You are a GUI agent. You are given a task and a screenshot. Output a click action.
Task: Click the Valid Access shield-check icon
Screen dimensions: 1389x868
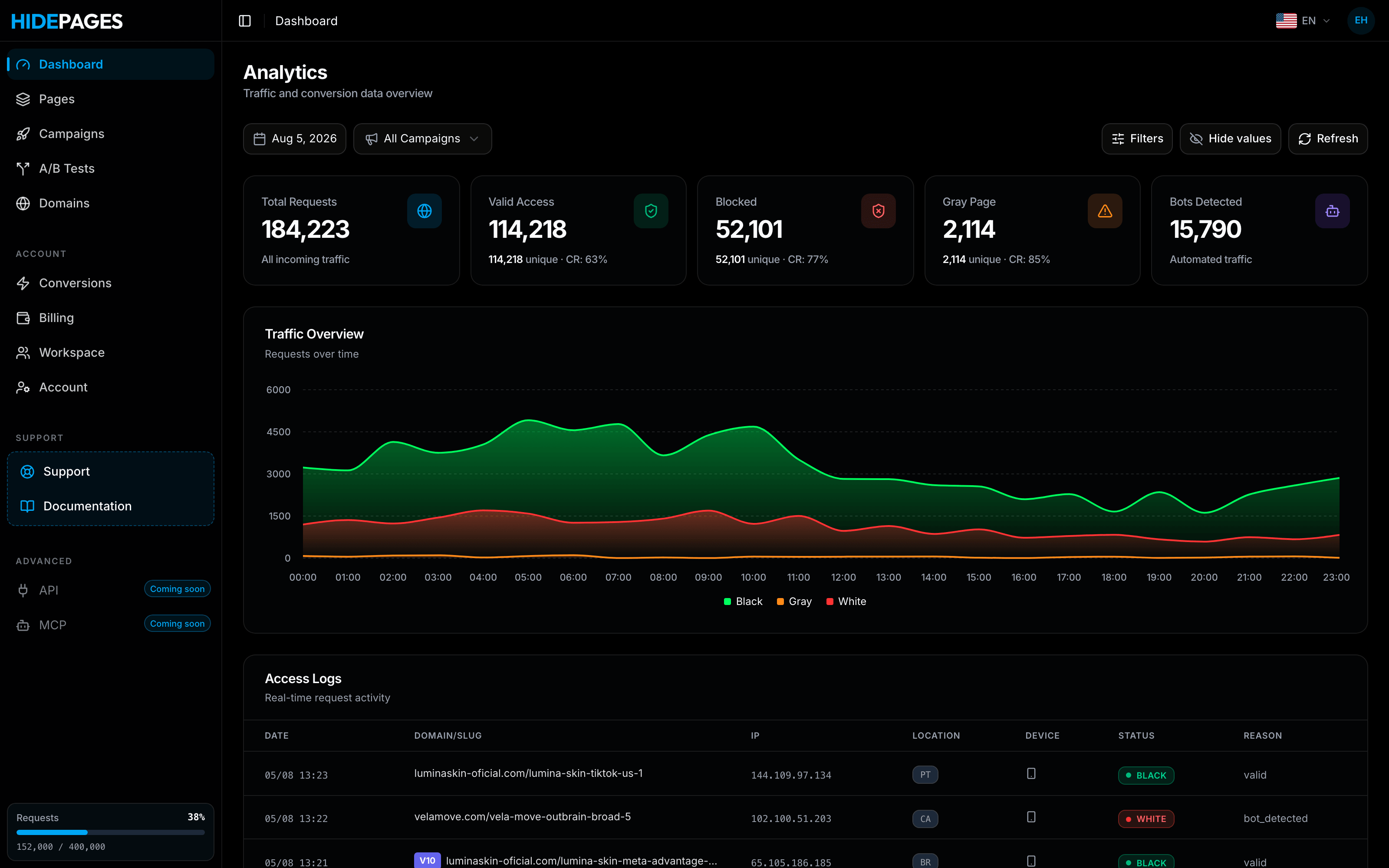click(651, 211)
